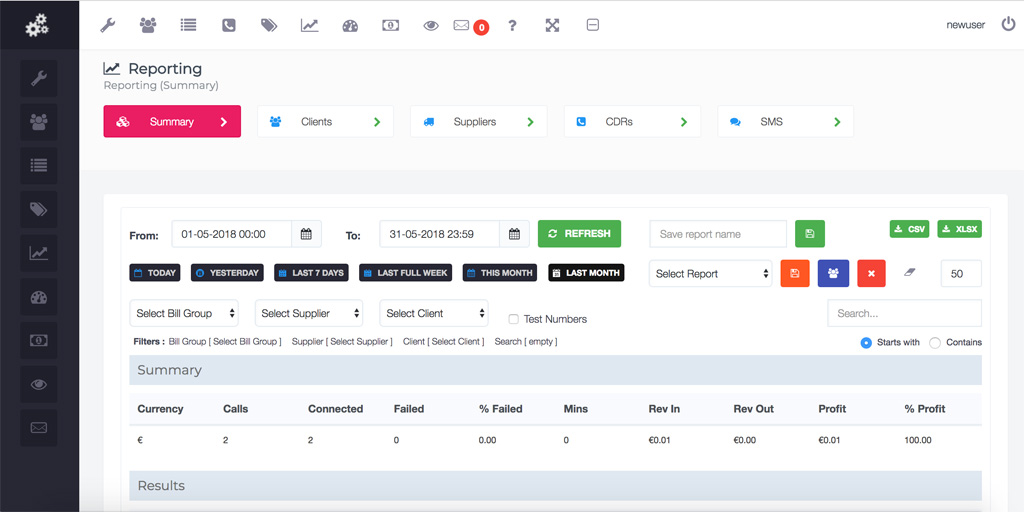Select the Starts with radio button
The width and height of the screenshot is (1024, 512).
point(866,342)
